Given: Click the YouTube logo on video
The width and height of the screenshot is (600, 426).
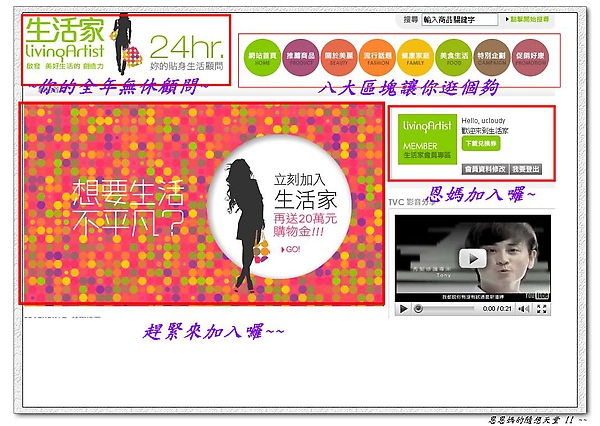Looking at the screenshot, I should (537, 296).
